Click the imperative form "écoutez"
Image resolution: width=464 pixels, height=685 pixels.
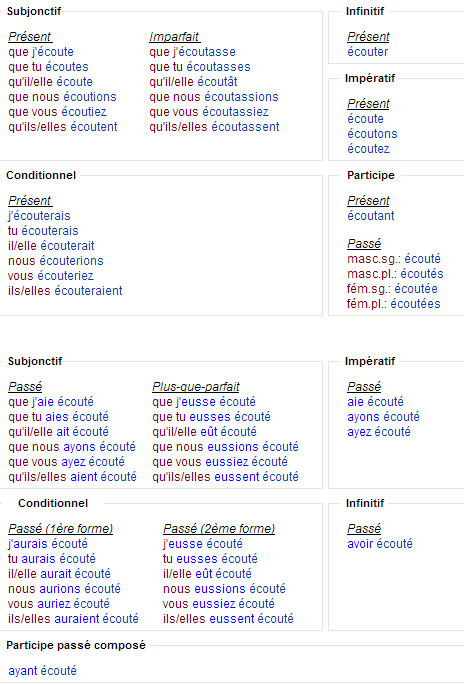click(x=368, y=149)
